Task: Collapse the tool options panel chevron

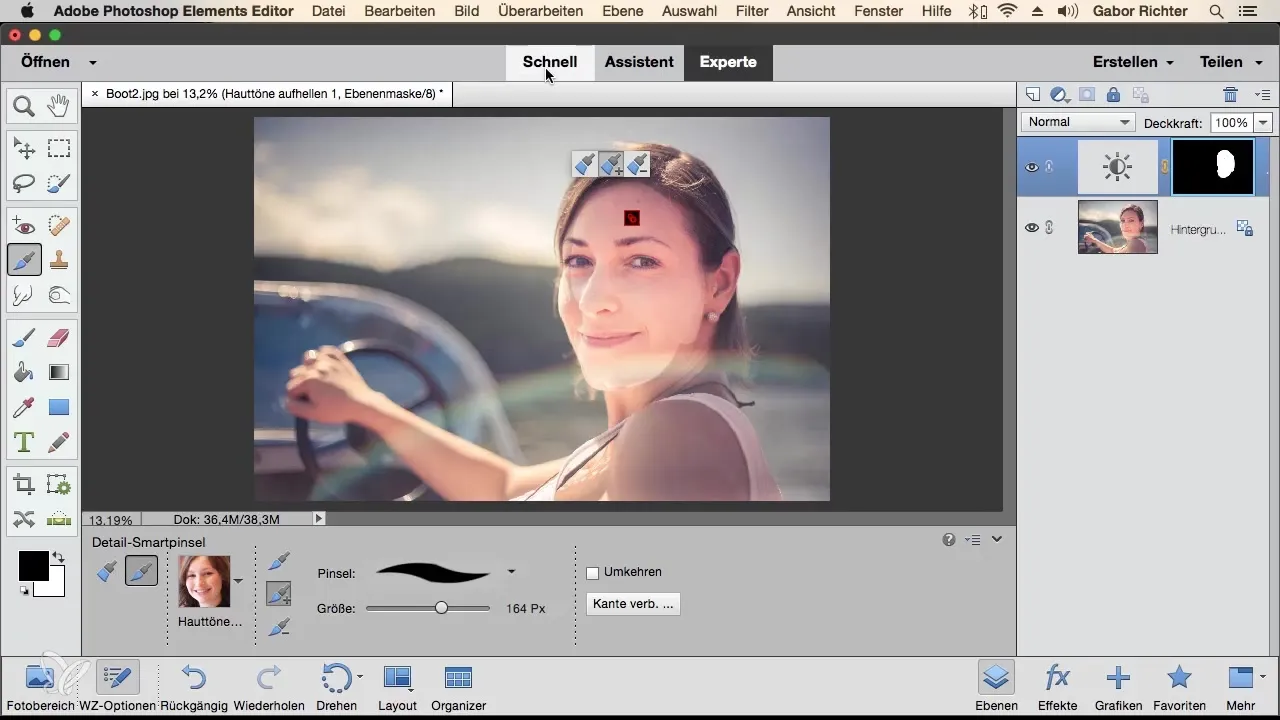Action: click(997, 540)
